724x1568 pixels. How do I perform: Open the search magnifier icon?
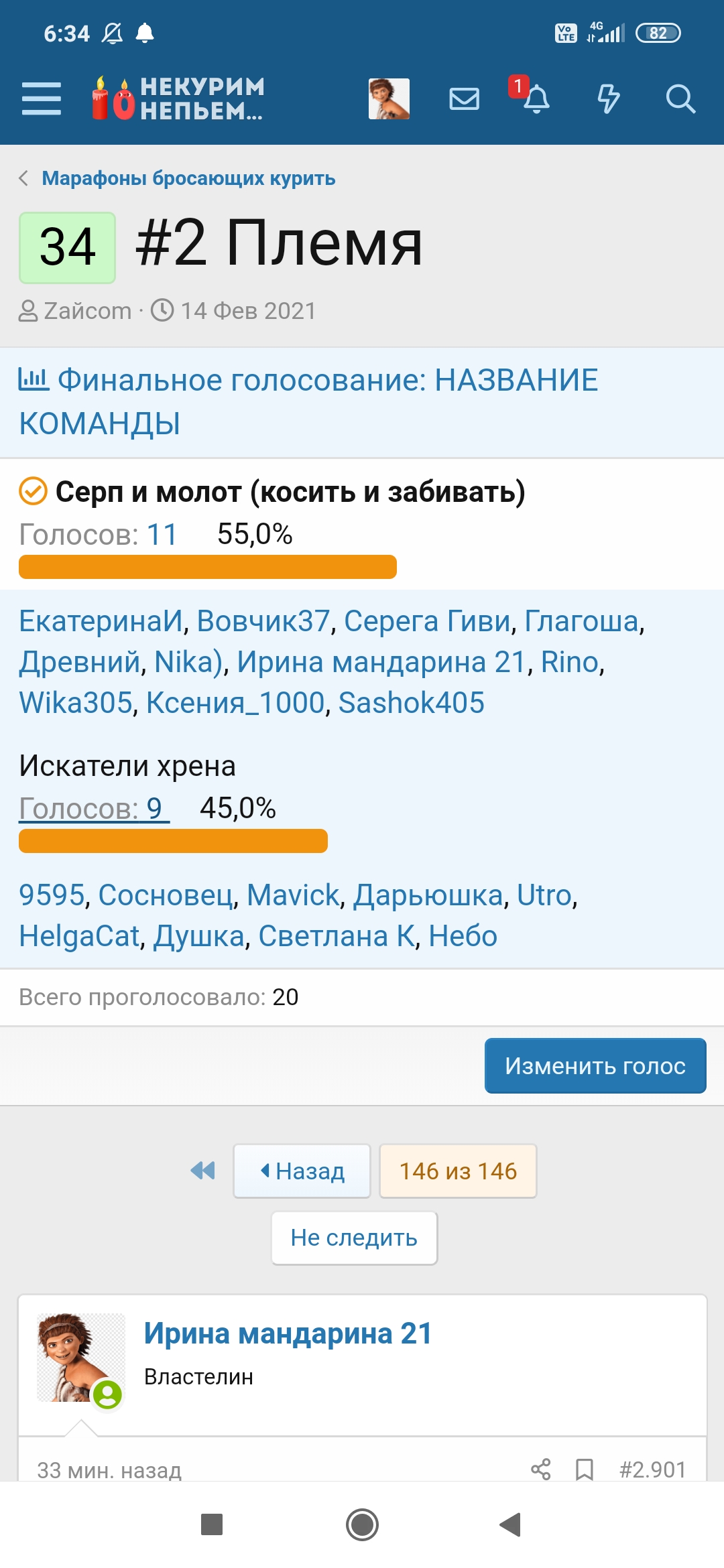click(x=680, y=99)
